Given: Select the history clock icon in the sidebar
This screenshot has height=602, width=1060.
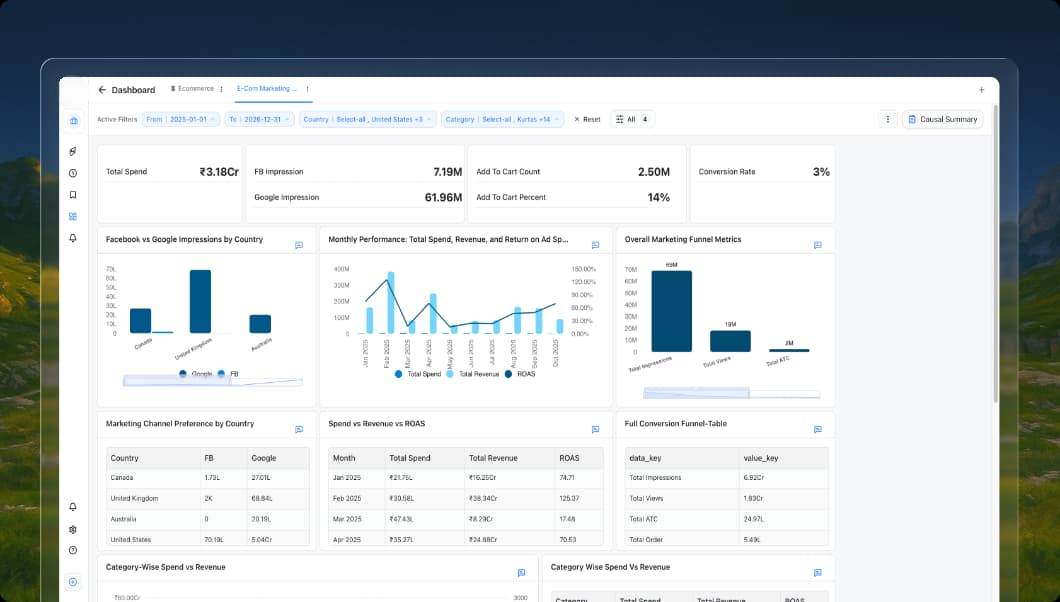Looking at the screenshot, I should pos(72,172).
